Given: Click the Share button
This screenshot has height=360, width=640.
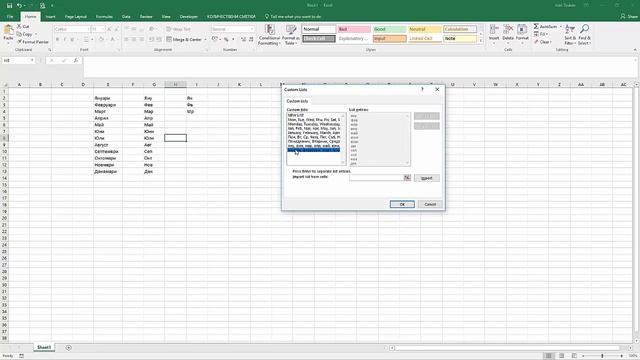Looking at the screenshot, I should coord(629,17).
